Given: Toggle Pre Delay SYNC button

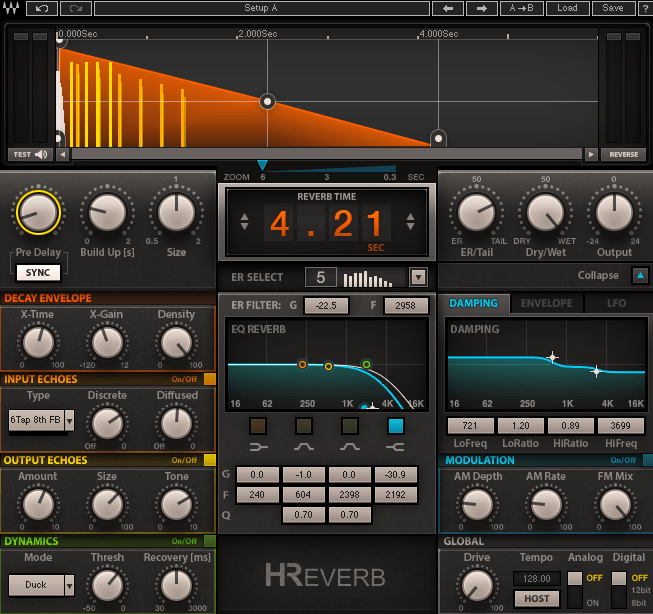Looking at the screenshot, I should click(x=38, y=273).
